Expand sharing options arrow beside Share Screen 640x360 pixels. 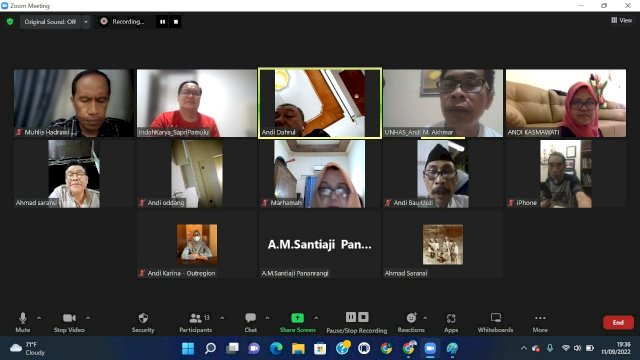coord(316,318)
